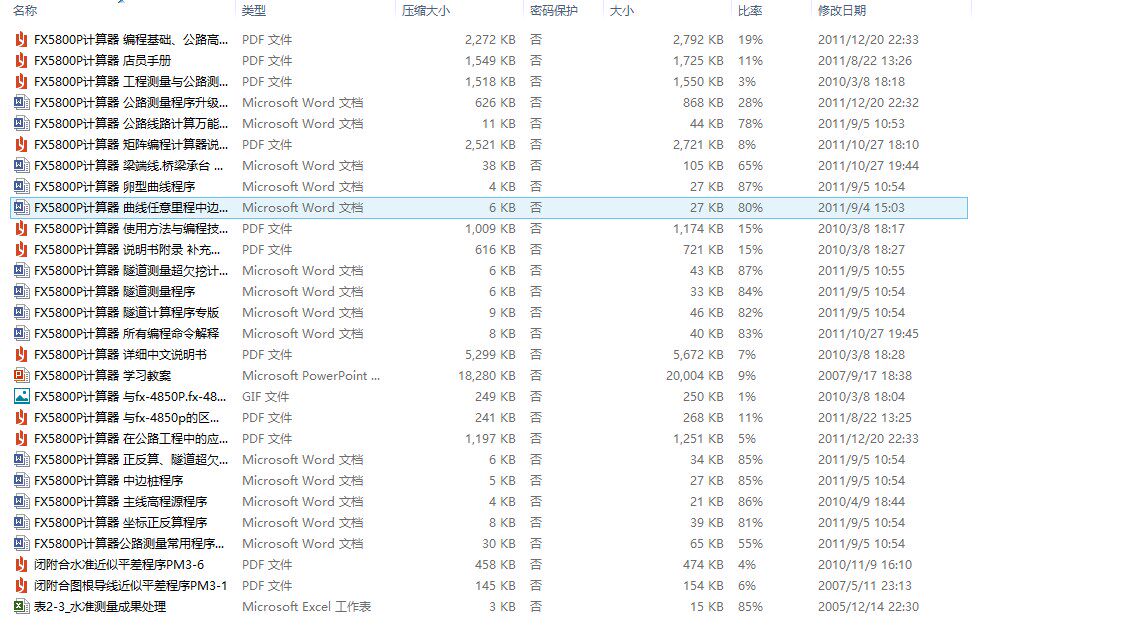The image size is (1140, 626).
Task: Click the Microsoft PowerPoint type cell
Action: tap(310, 376)
